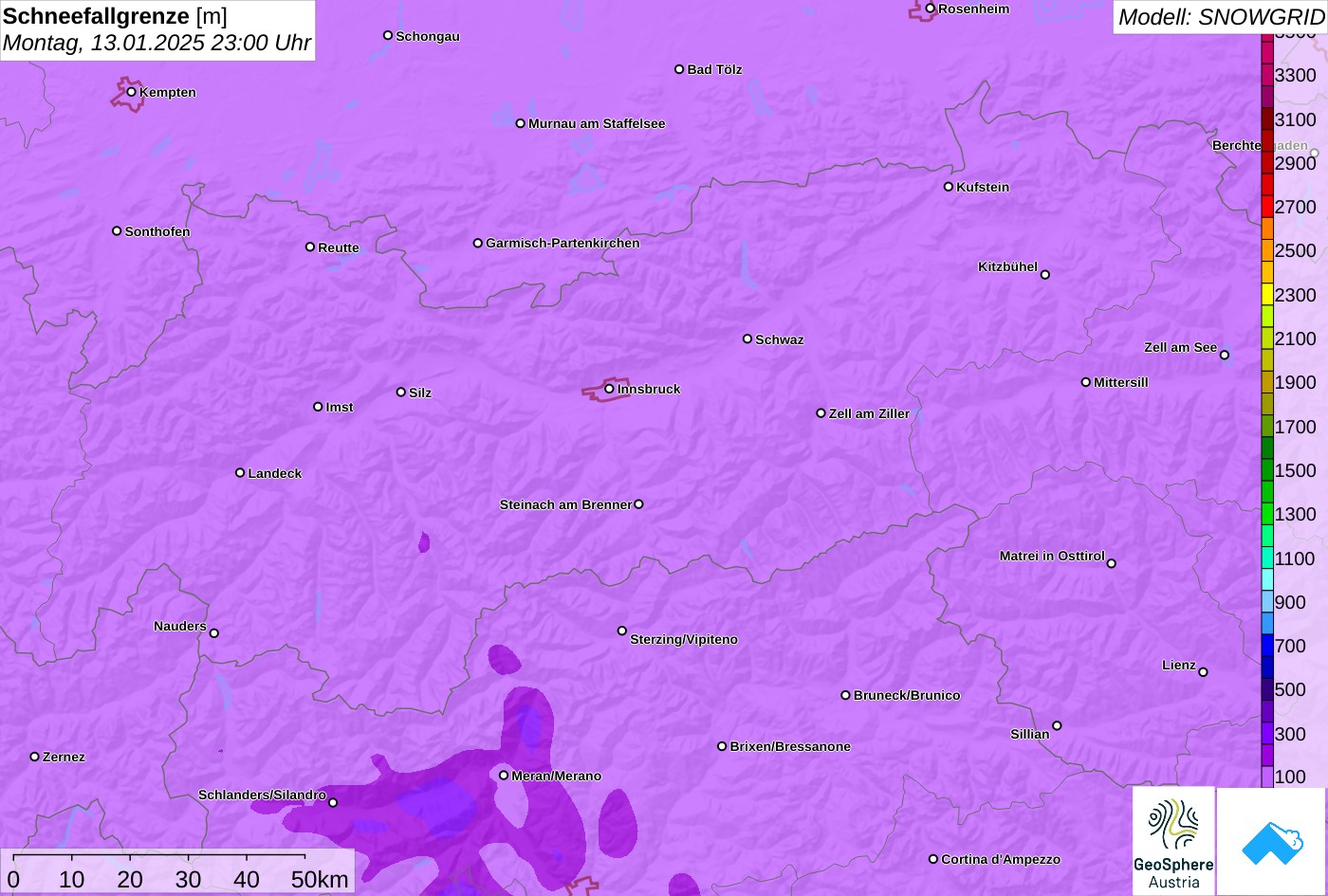1328x896 pixels.
Task: Click the date Montag, 13.01.2025 23:00 Uhr
Action: 157,44
